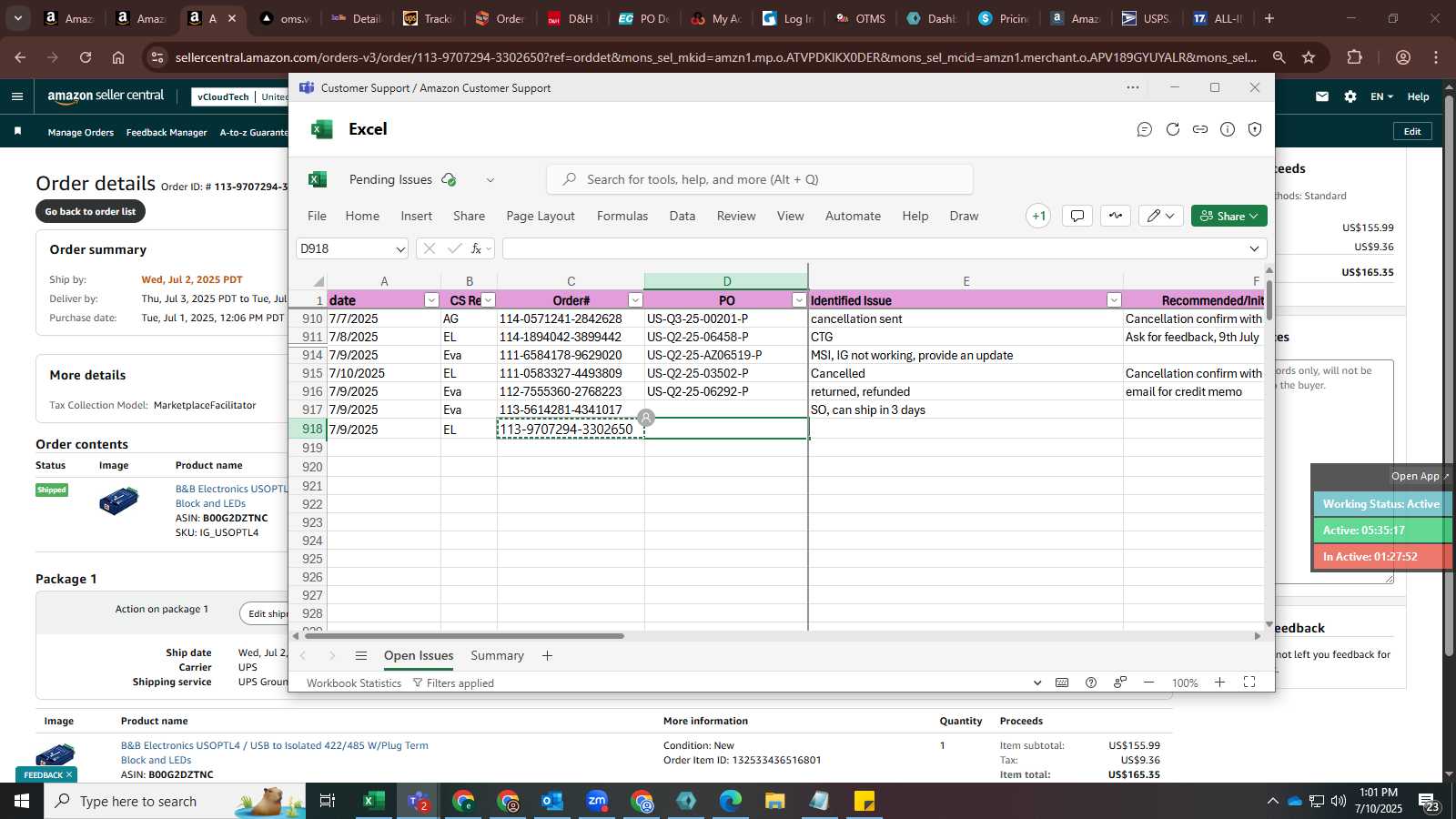Open Seller Central settings gear icon
This screenshot has width=1456, height=819.
tap(1350, 96)
